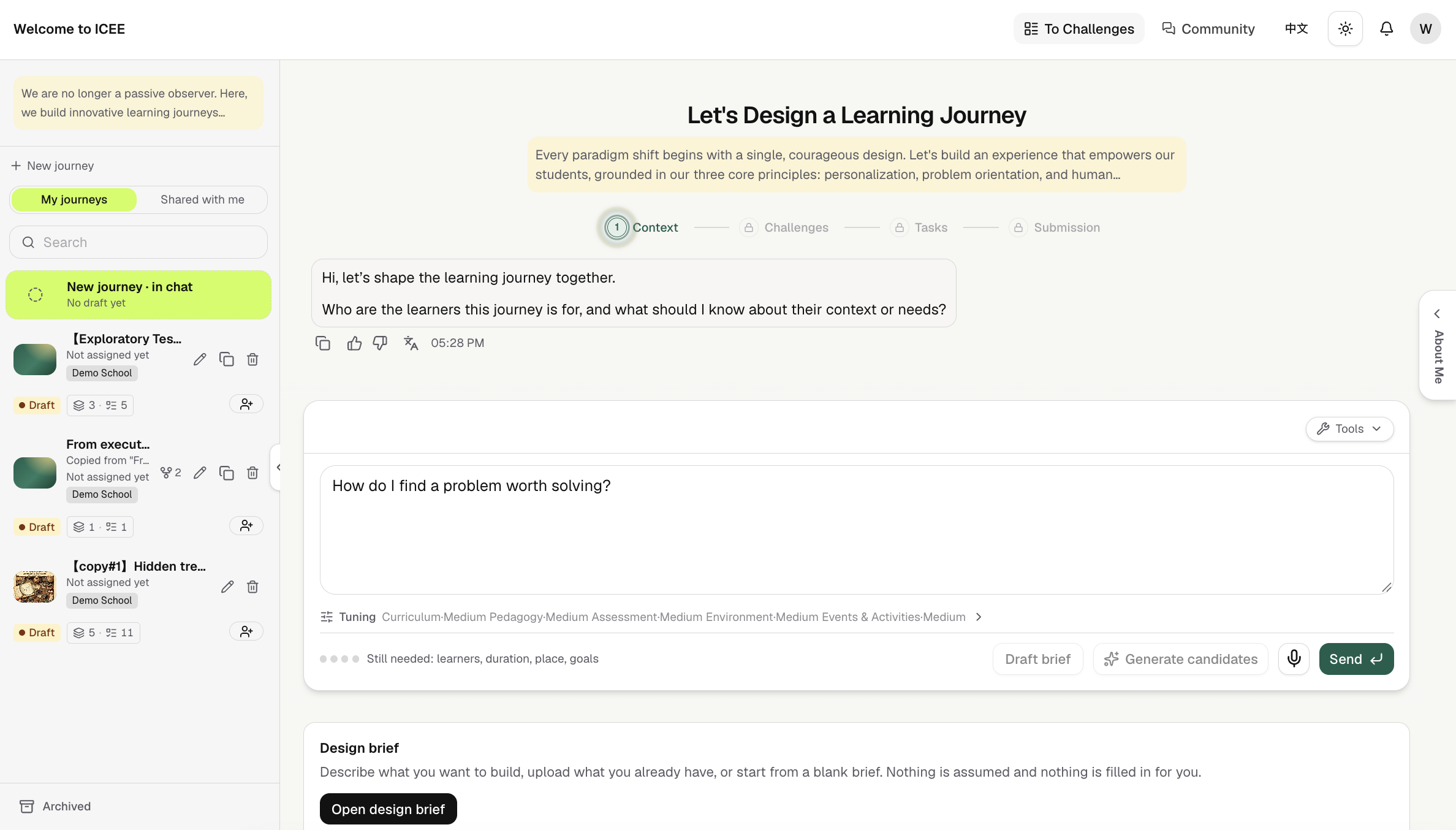Delete the Exploratory Test journey
This screenshot has height=830, width=1456.
point(252,359)
